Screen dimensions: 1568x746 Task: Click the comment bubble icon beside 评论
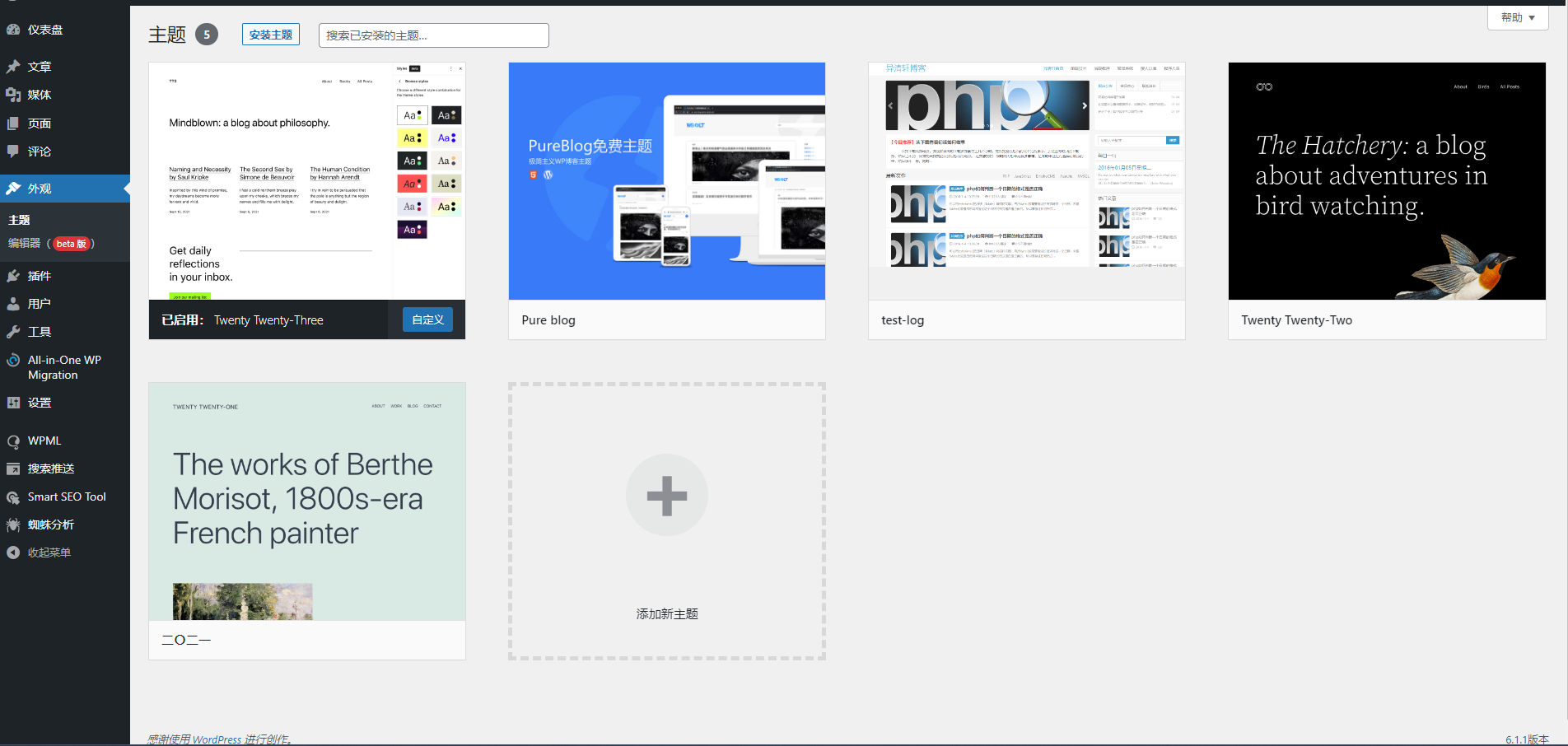tap(13, 152)
